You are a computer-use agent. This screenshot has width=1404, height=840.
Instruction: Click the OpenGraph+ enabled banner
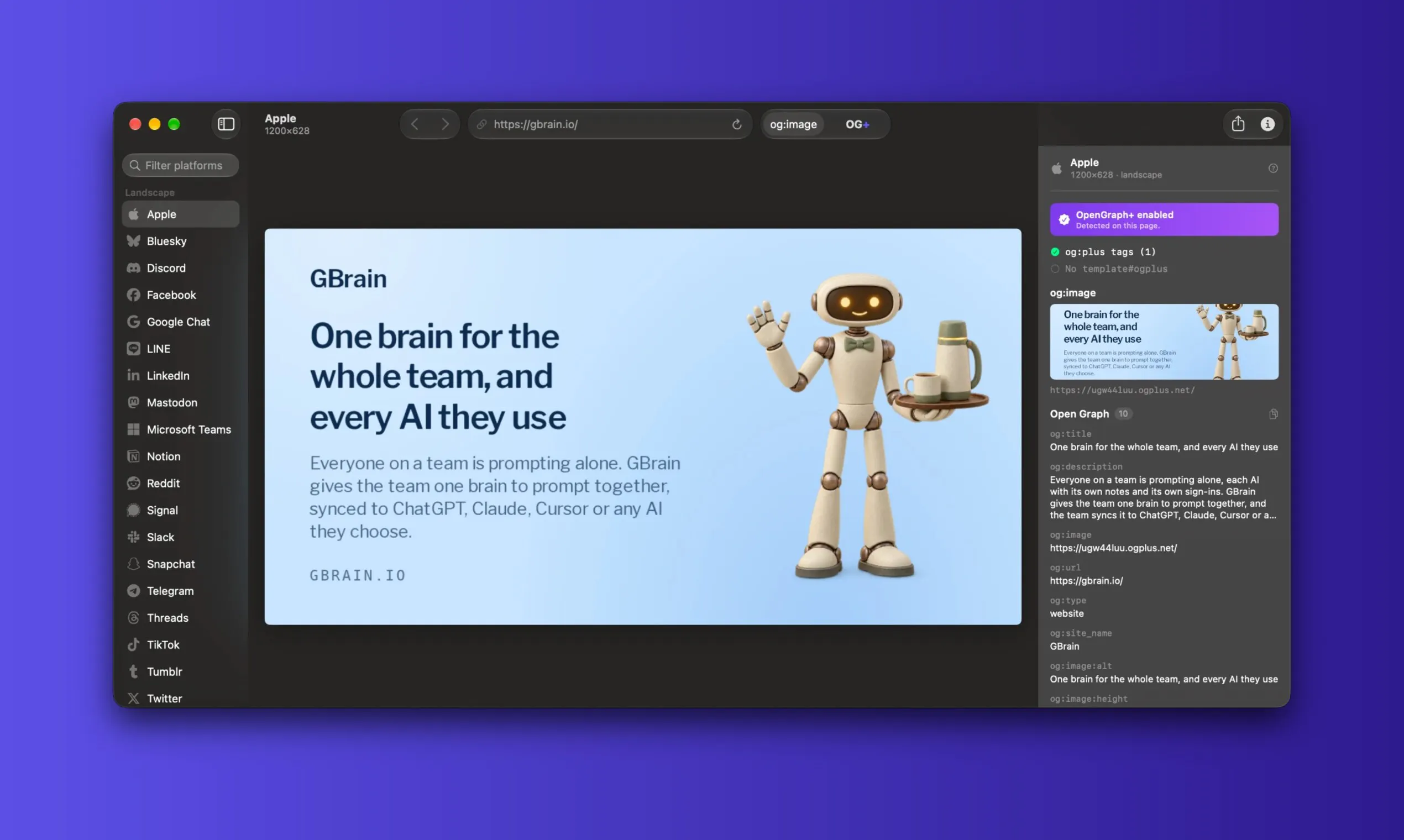pyautogui.click(x=1164, y=219)
